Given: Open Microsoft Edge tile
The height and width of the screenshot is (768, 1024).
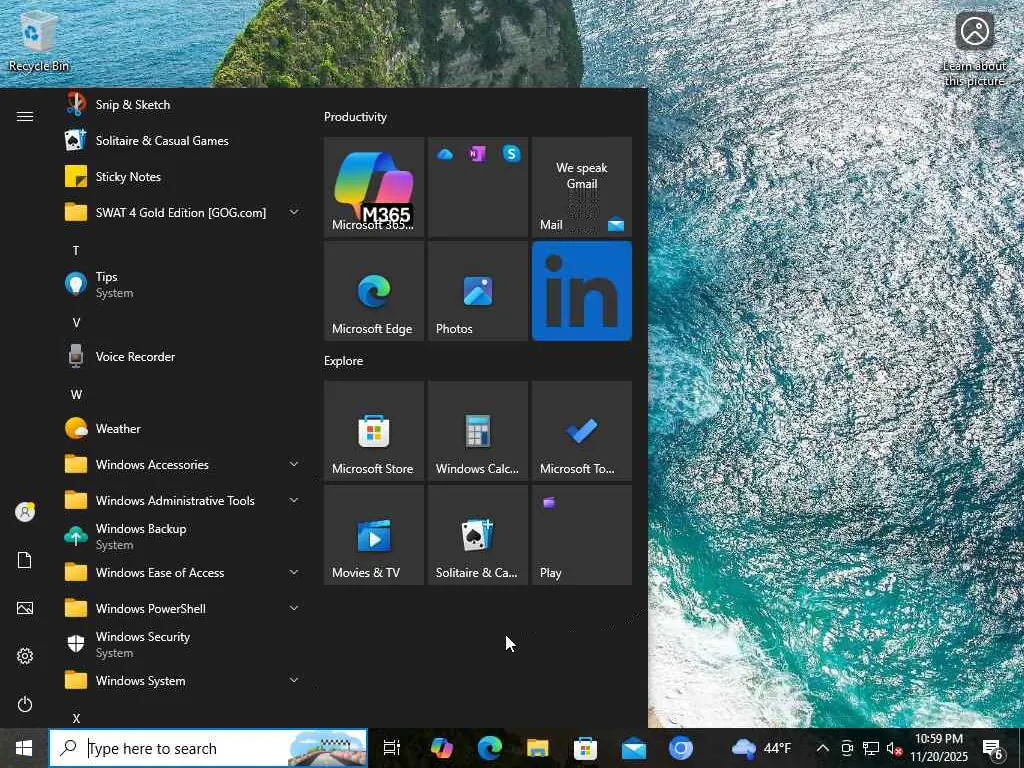Looking at the screenshot, I should coord(374,291).
